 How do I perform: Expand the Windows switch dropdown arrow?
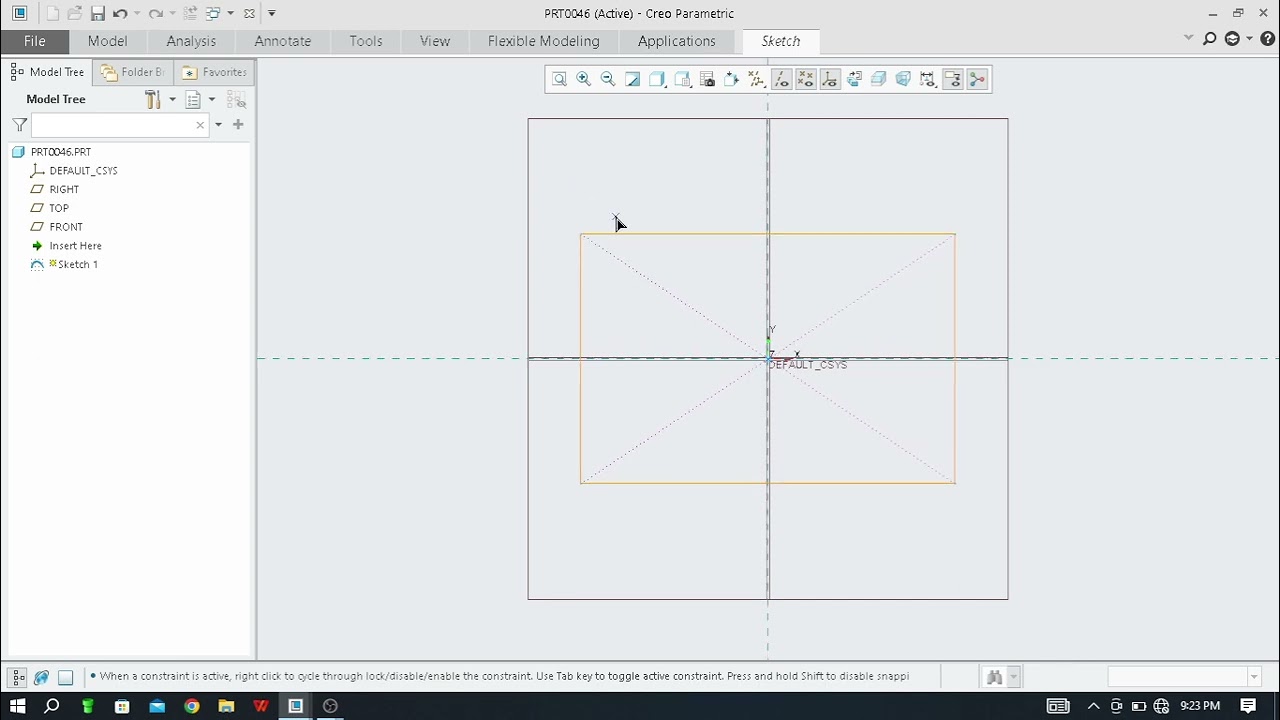coord(231,14)
